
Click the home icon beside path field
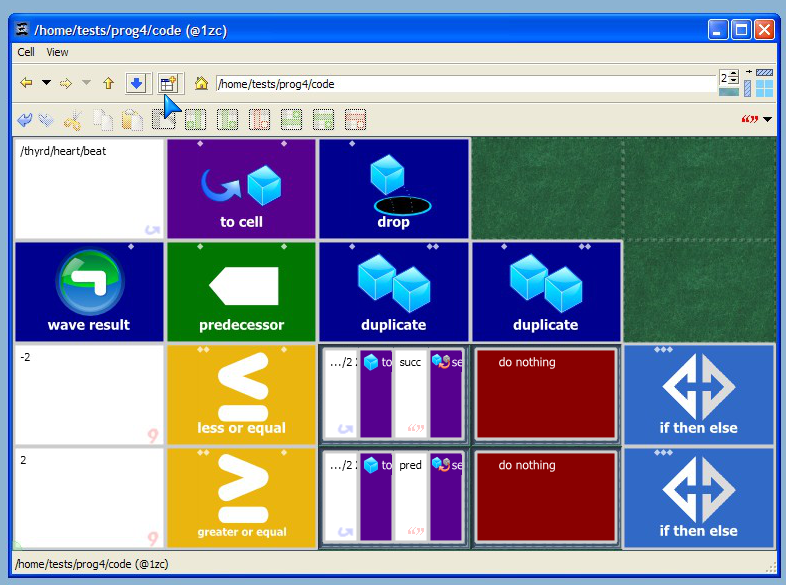pos(202,83)
